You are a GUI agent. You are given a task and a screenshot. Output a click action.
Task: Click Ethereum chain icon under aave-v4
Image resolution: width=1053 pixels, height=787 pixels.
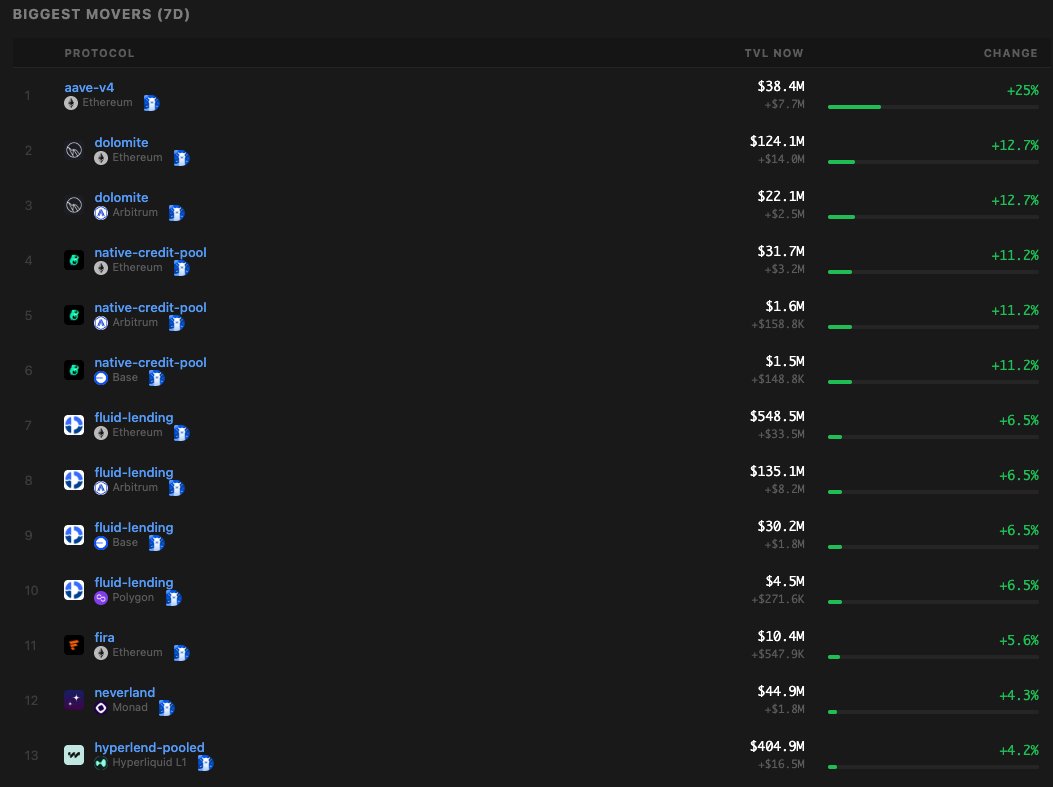click(71, 103)
